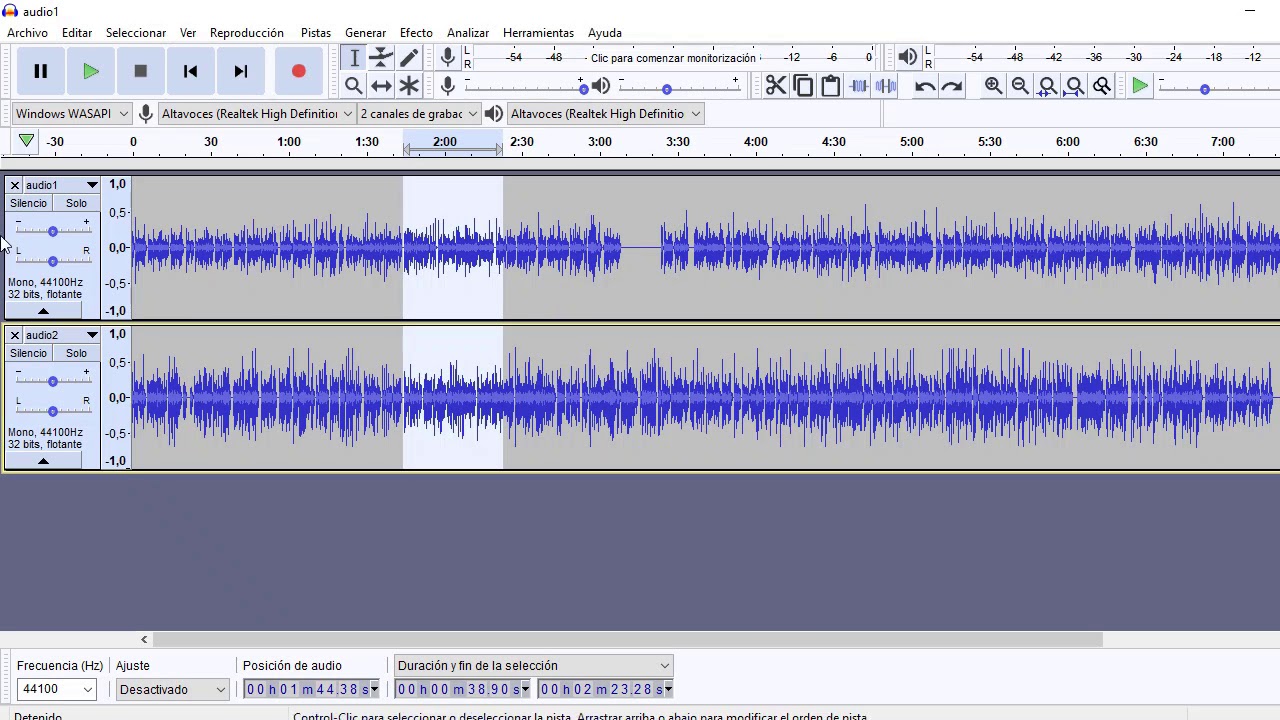Stop playback with the Stop button
This screenshot has width=1280, height=720.
click(x=141, y=71)
